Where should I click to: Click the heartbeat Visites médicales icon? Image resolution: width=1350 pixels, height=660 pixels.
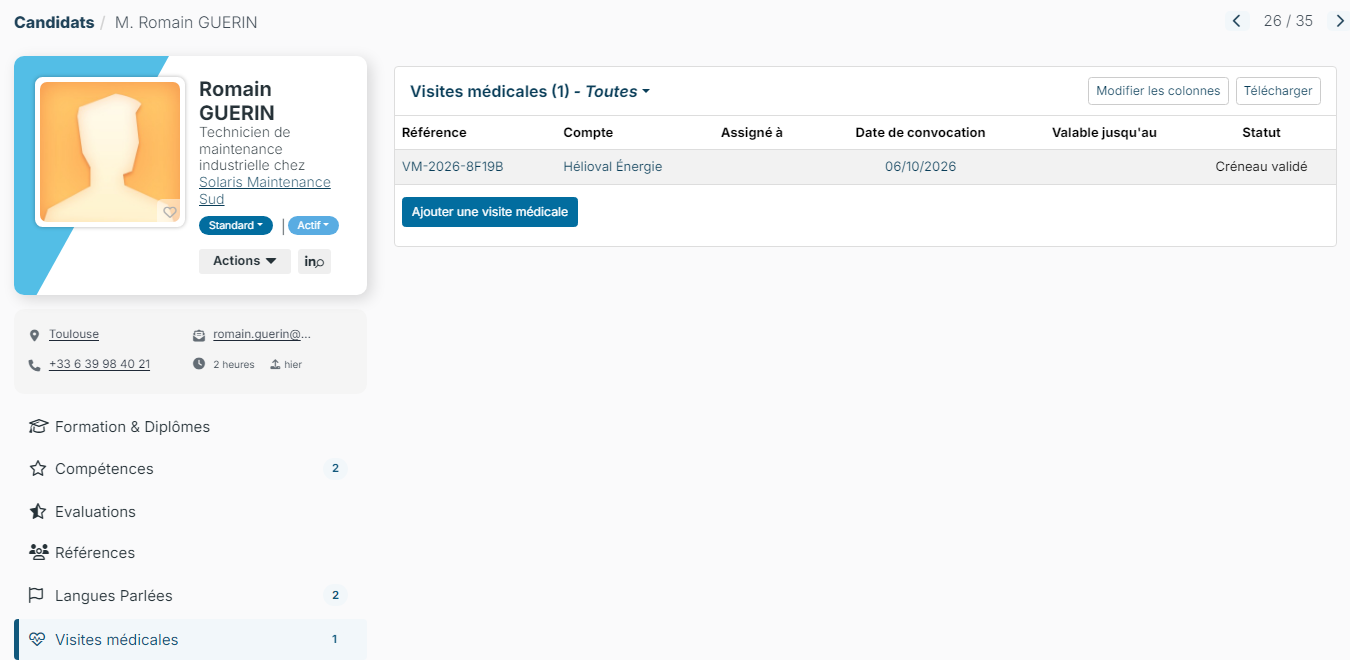pos(38,639)
